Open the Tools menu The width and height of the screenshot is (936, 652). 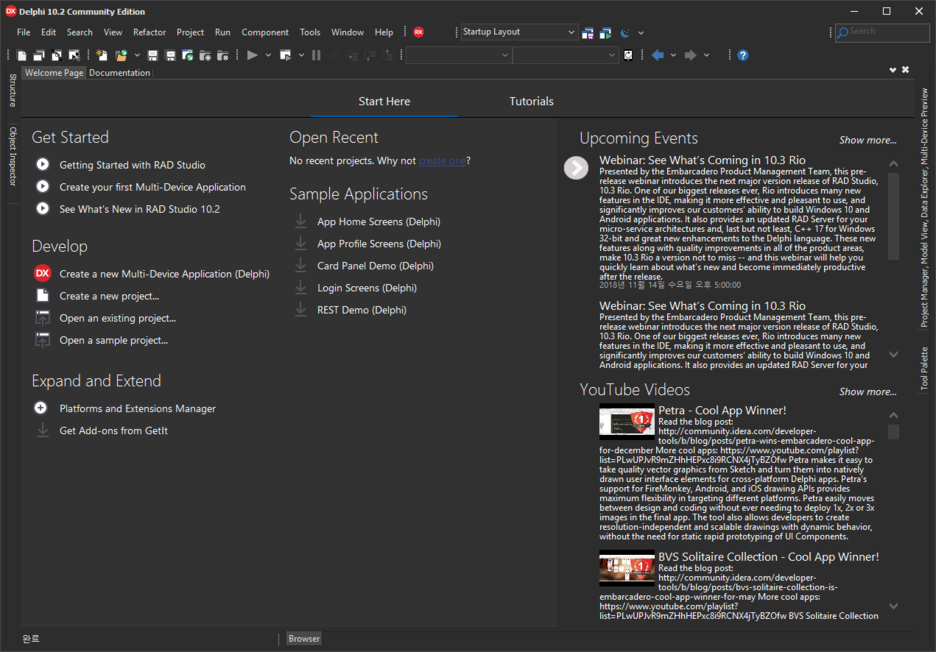click(x=310, y=32)
